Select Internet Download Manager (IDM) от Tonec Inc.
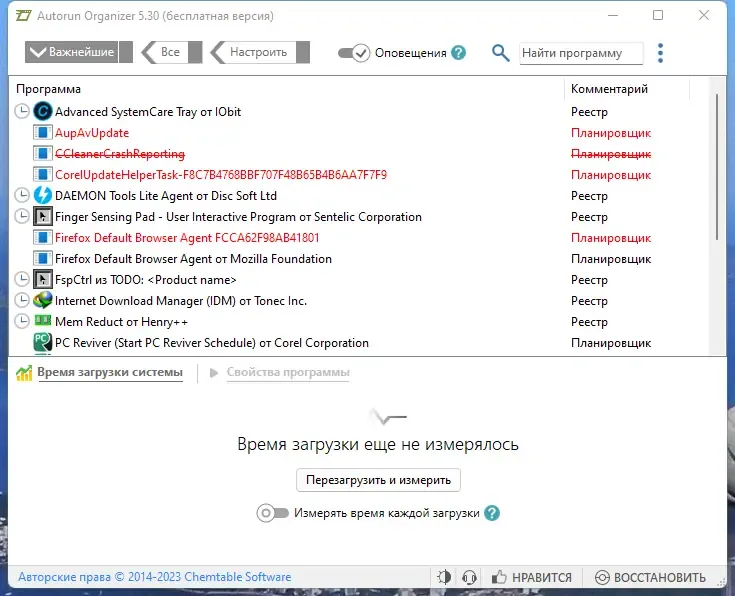 click(181, 301)
